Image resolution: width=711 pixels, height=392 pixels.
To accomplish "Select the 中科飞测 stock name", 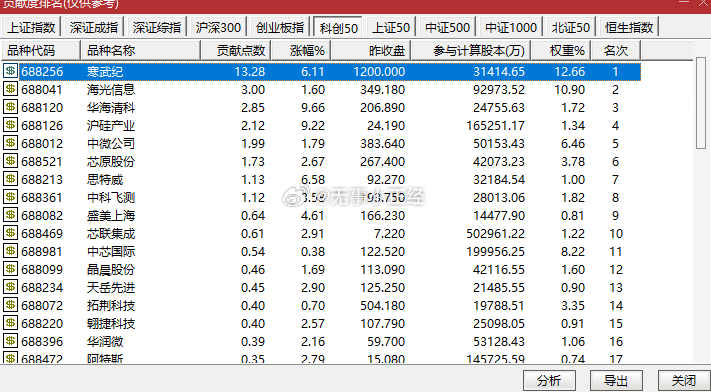I will 111,197.
